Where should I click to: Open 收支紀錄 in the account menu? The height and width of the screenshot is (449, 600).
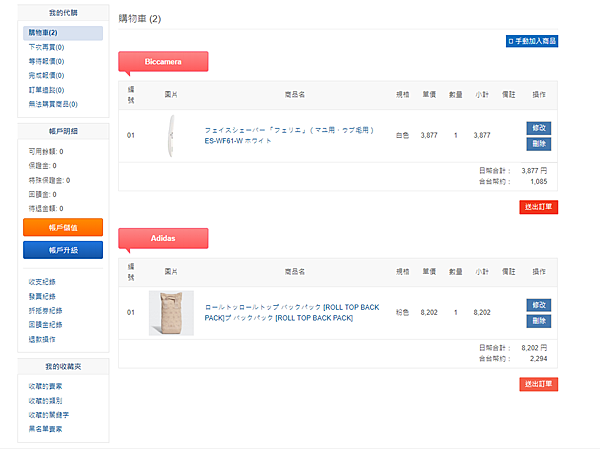pyautogui.click(x=45, y=282)
